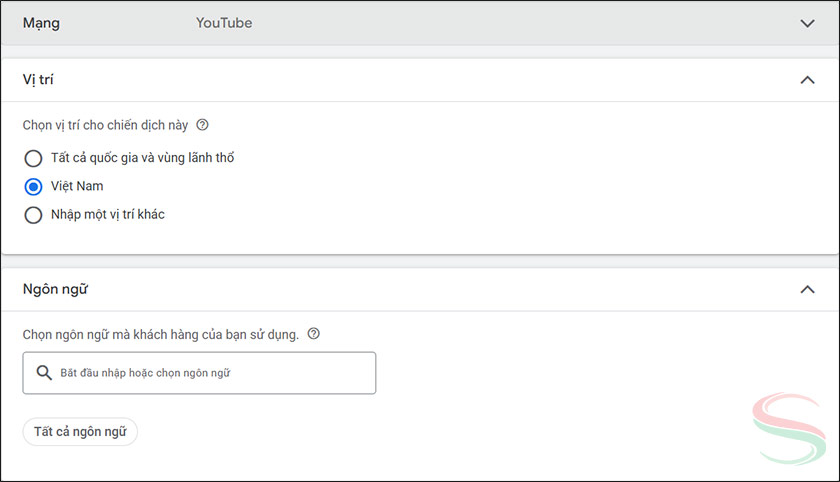The height and width of the screenshot is (482, 840).
Task: Click the 'Chọn ngôn ngữ mà khách hàng' prompt text
Action: (x=160, y=334)
